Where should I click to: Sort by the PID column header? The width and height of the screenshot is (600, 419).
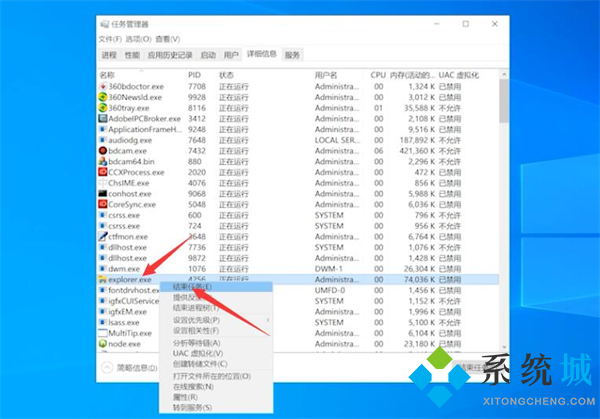pyautogui.click(x=194, y=75)
